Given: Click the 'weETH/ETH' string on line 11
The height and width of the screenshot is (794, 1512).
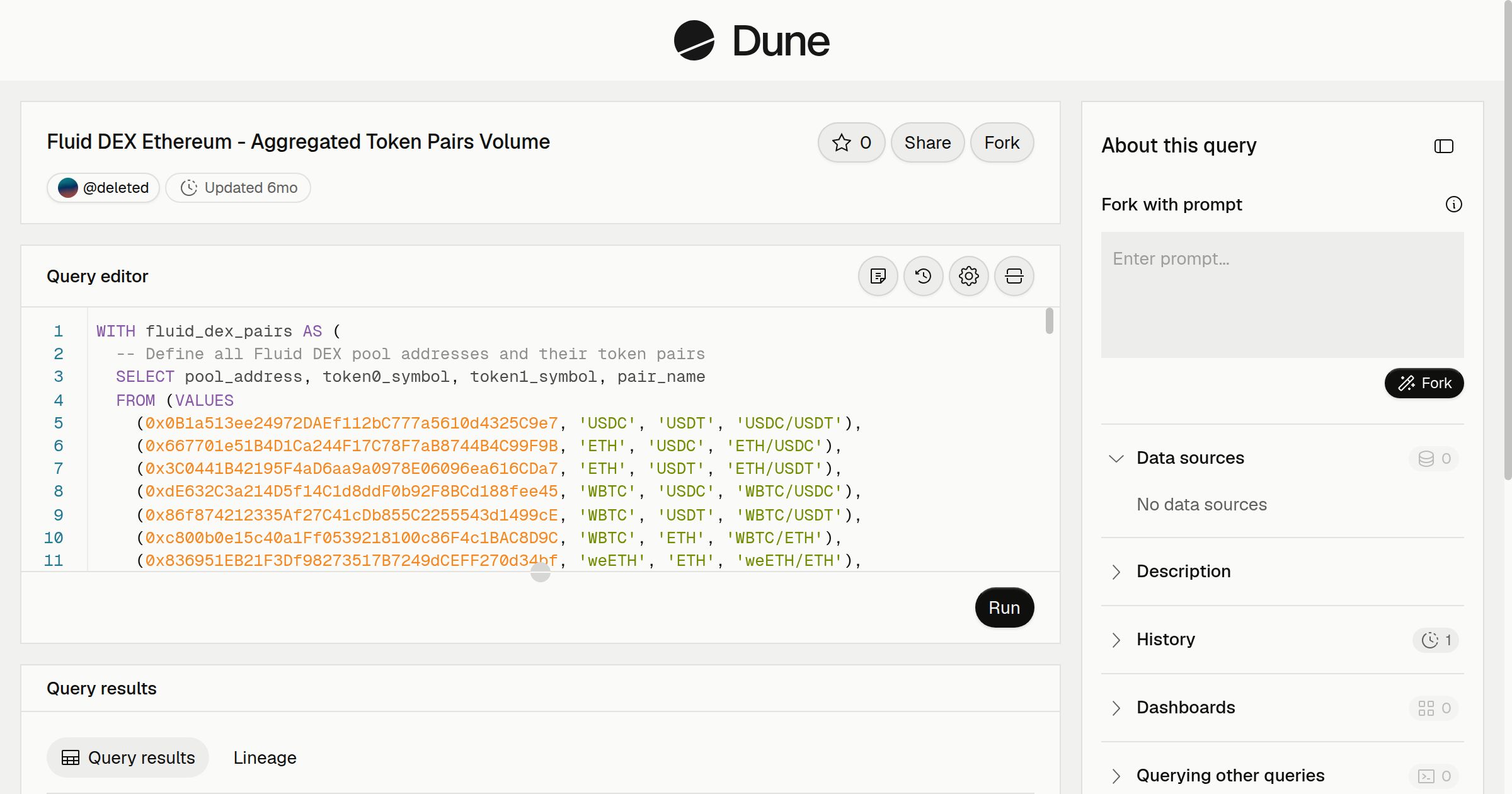Looking at the screenshot, I should click(x=789, y=560).
